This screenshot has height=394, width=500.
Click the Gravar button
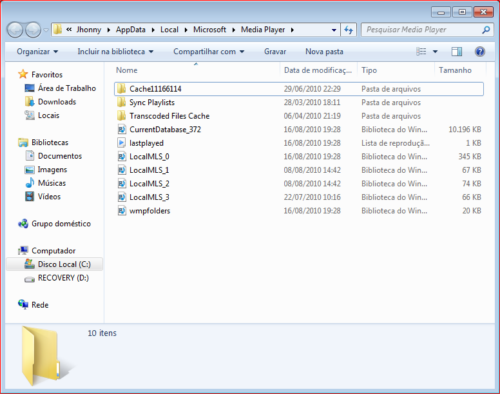pyautogui.click(x=275, y=52)
